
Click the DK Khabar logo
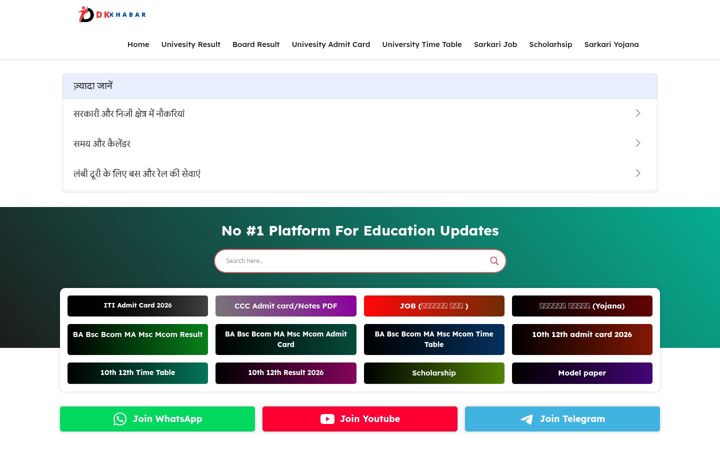pos(112,14)
